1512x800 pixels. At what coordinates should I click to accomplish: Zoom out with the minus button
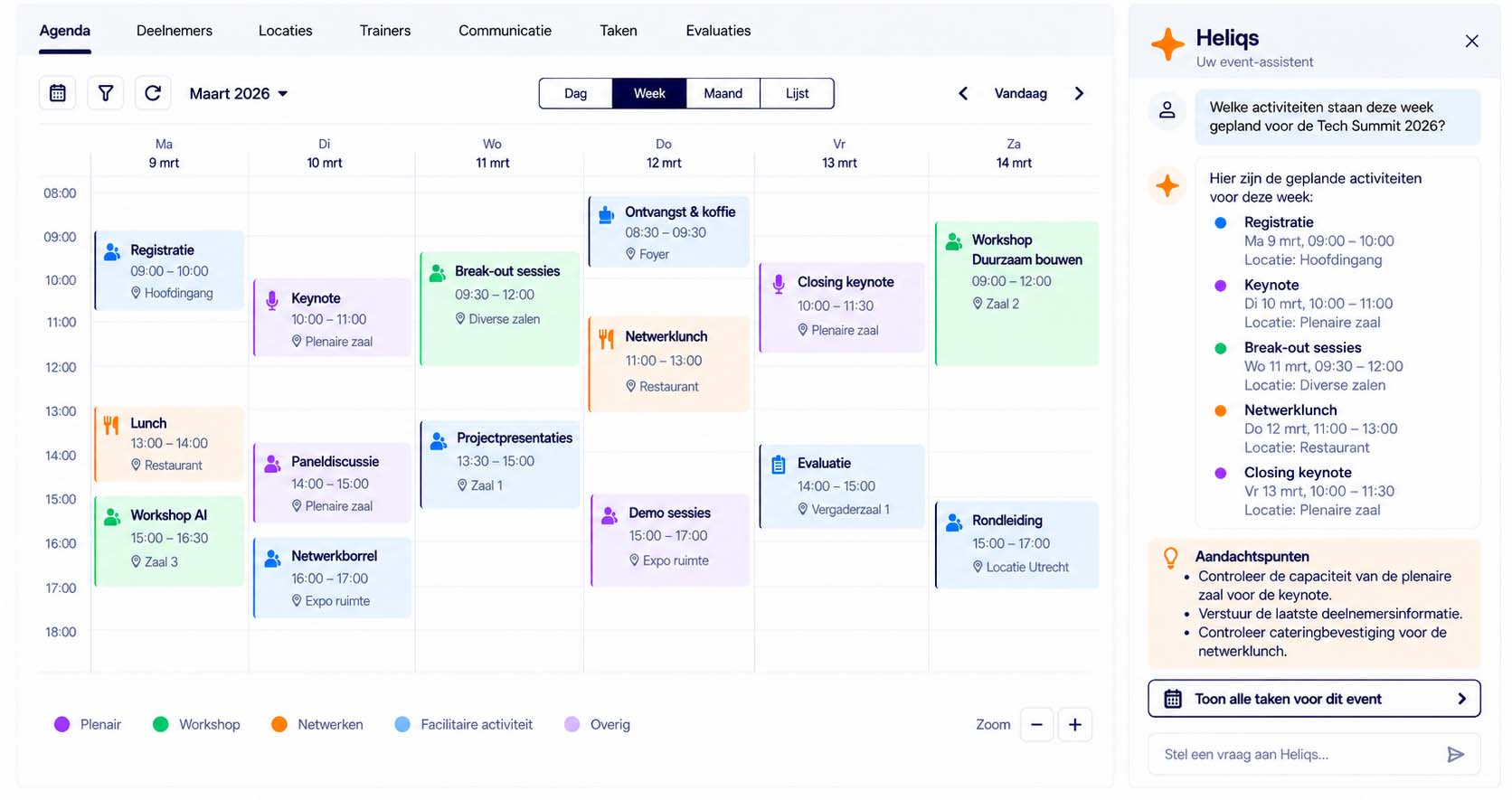pos(1037,724)
